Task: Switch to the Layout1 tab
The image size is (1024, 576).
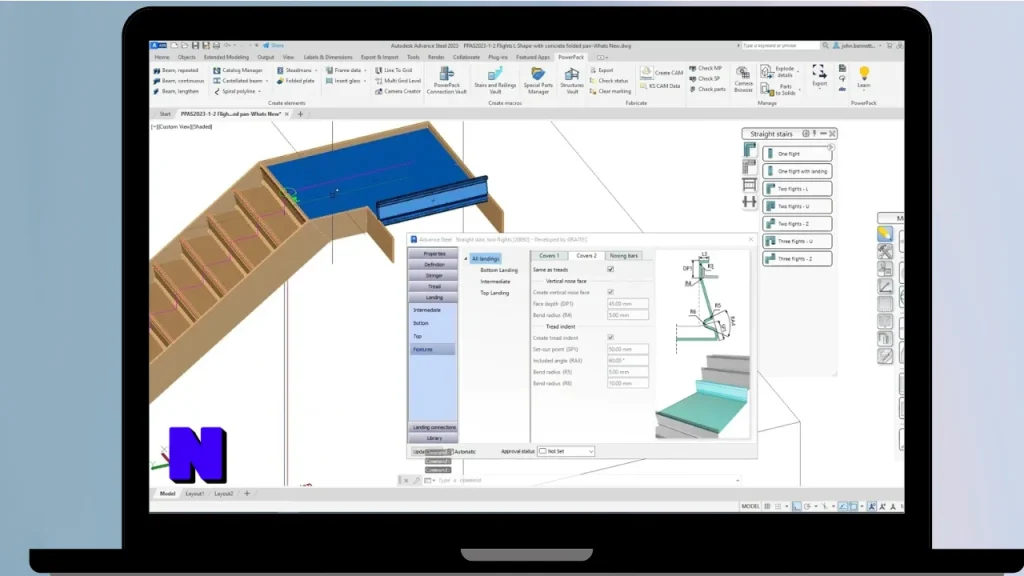Action: [195, 494]
